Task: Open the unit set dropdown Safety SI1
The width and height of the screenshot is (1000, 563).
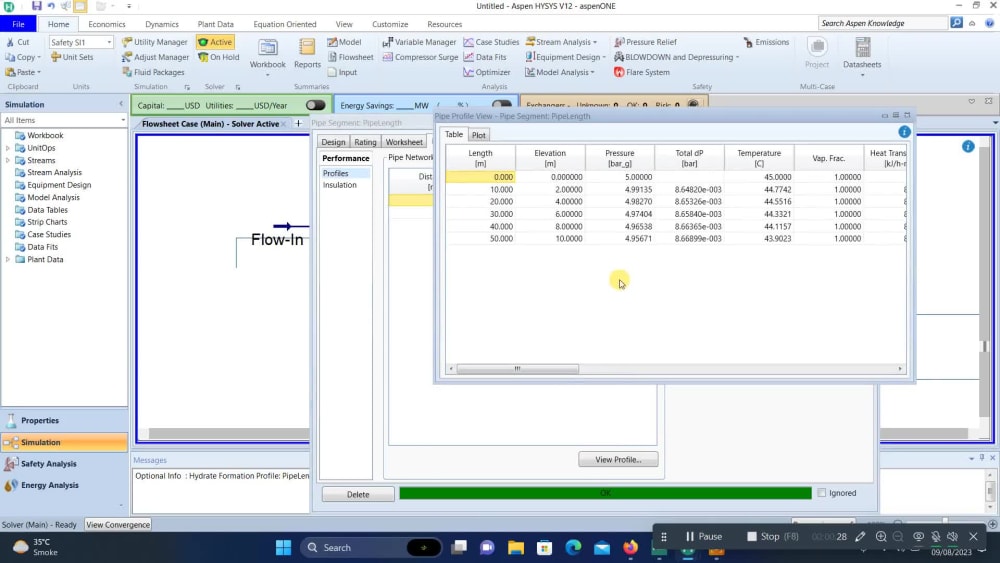Action: pos(109,42)
